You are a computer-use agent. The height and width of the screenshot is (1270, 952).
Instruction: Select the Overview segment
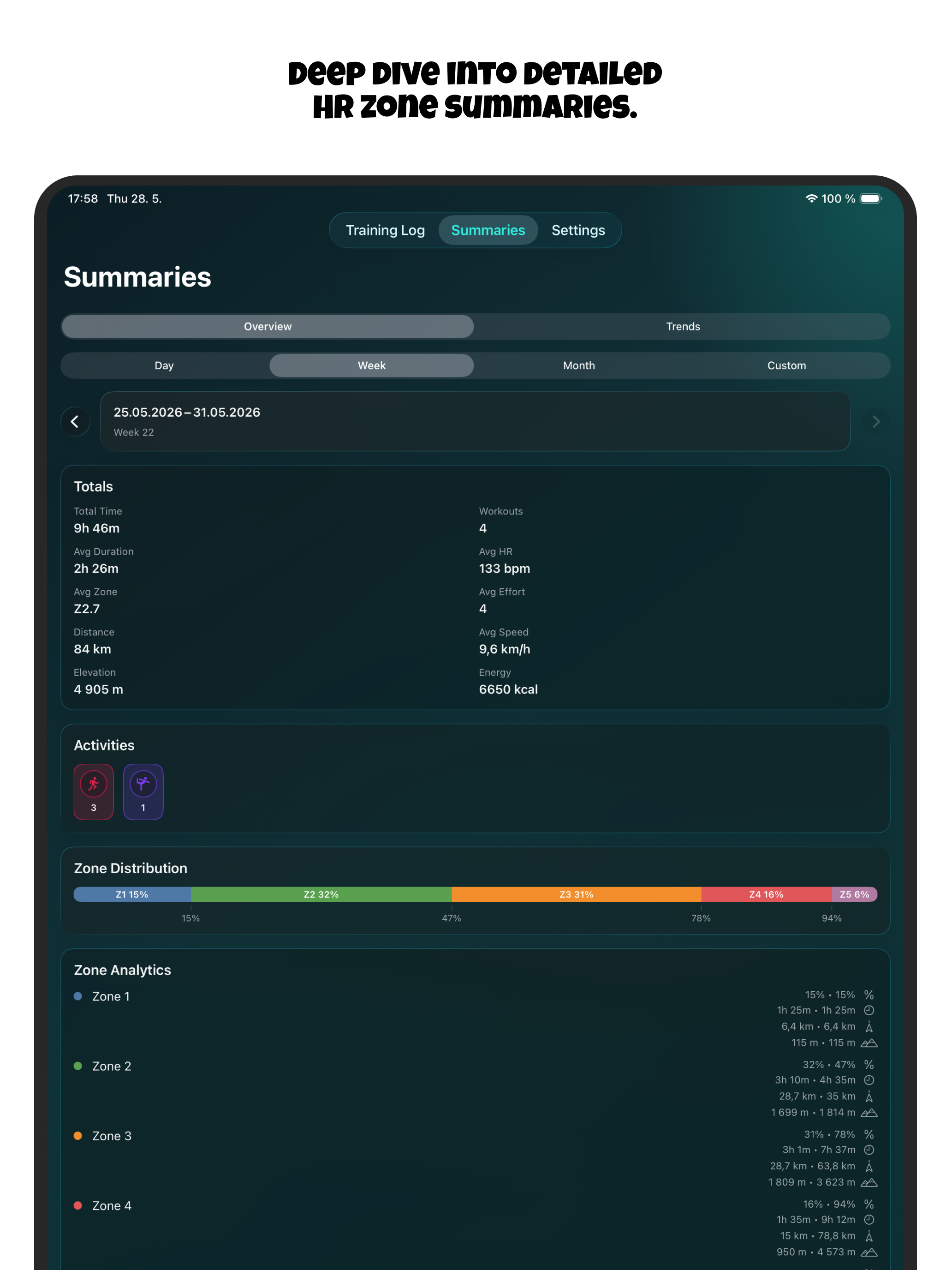(x=268, y=327)
